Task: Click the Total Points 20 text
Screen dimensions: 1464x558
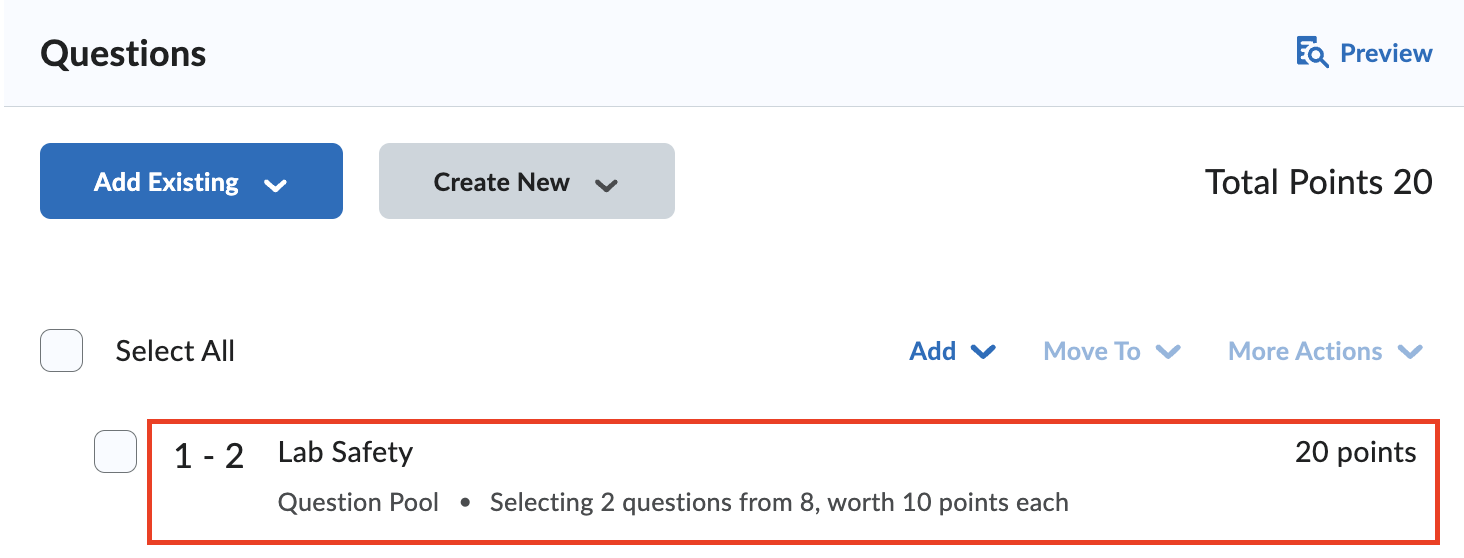Action: tap(1318, 182)
